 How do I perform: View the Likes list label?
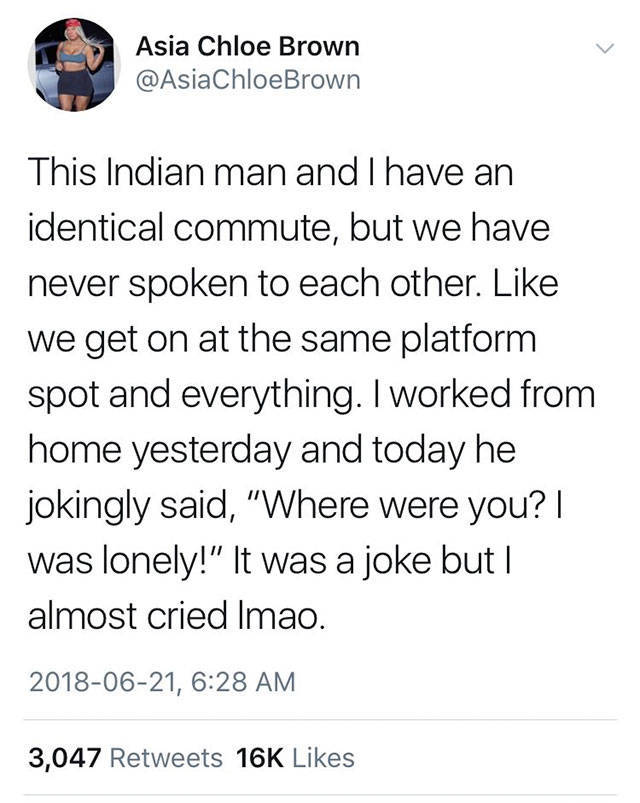pos(324,758)
